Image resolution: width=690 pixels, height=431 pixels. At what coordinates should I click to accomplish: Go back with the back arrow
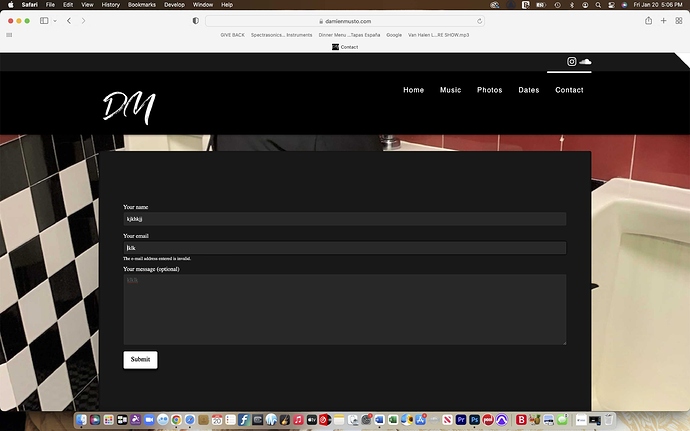(x=68, y=20)
